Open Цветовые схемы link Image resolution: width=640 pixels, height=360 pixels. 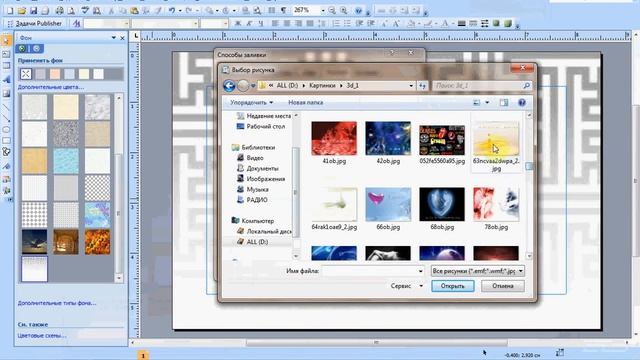tap(42, 336)
